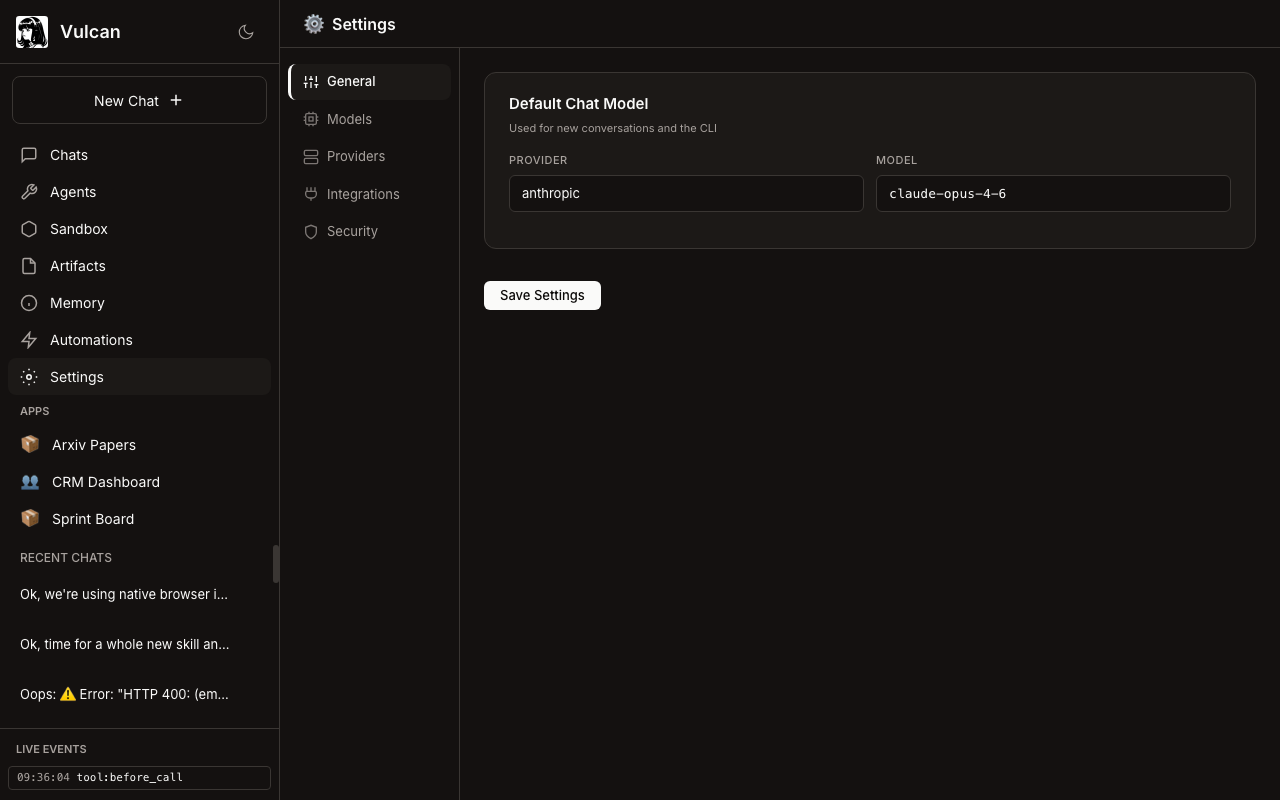Toggle dark mode with the moon icon

(x=246, y=32)
